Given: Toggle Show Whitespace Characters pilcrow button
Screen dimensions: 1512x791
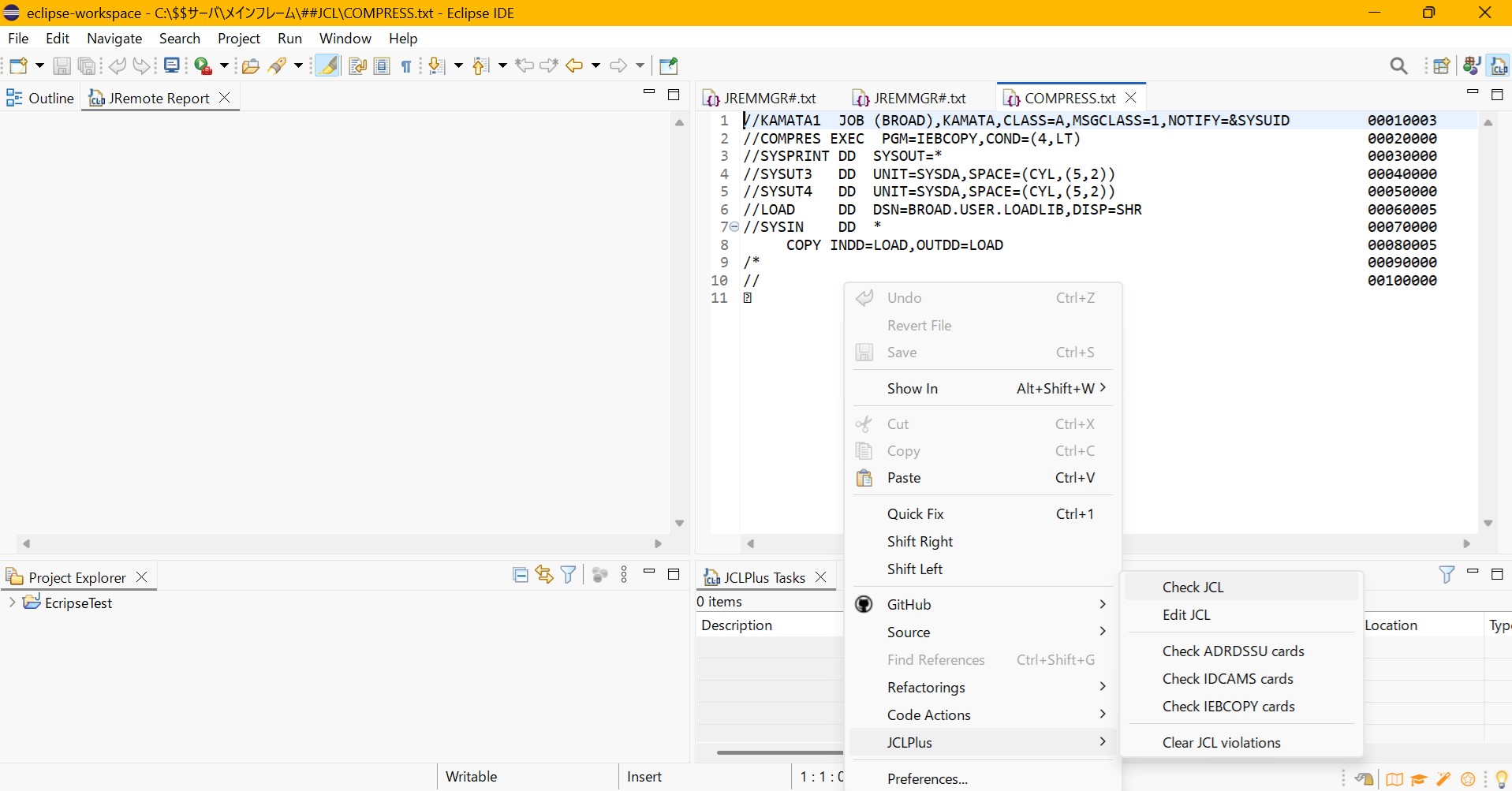Looking at the screenshot, I should point(406,66).
